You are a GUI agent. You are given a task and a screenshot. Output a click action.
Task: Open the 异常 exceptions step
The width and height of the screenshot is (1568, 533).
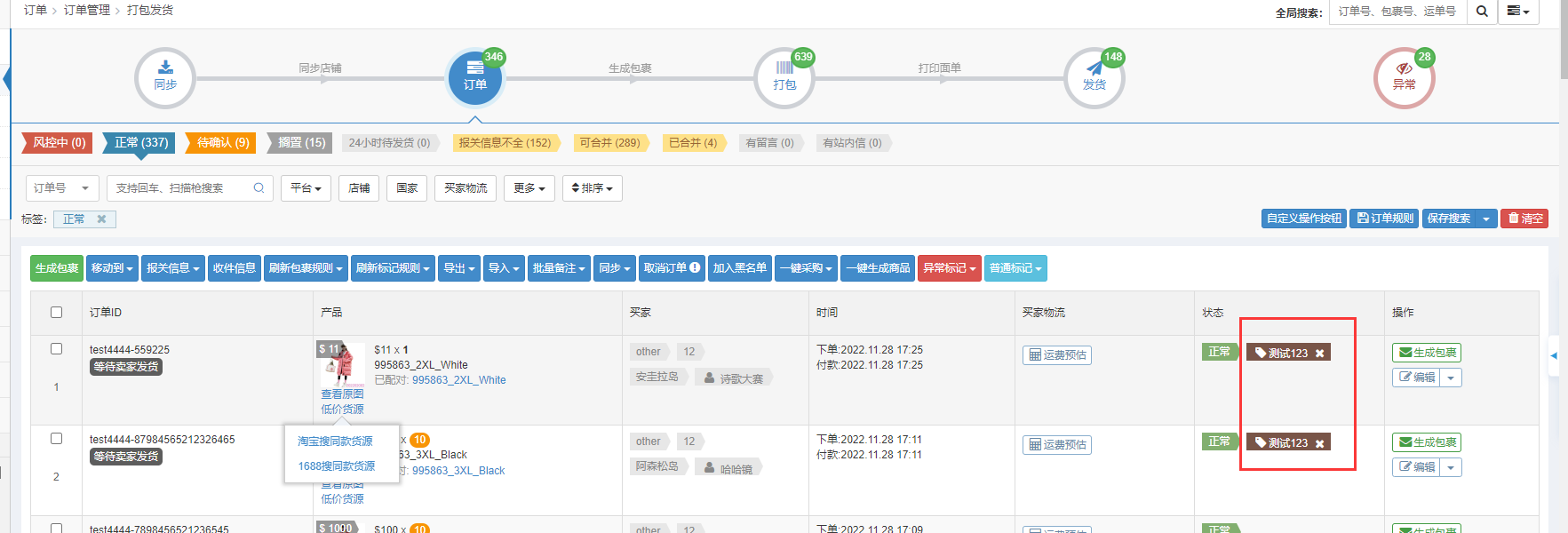point(1405,78)
